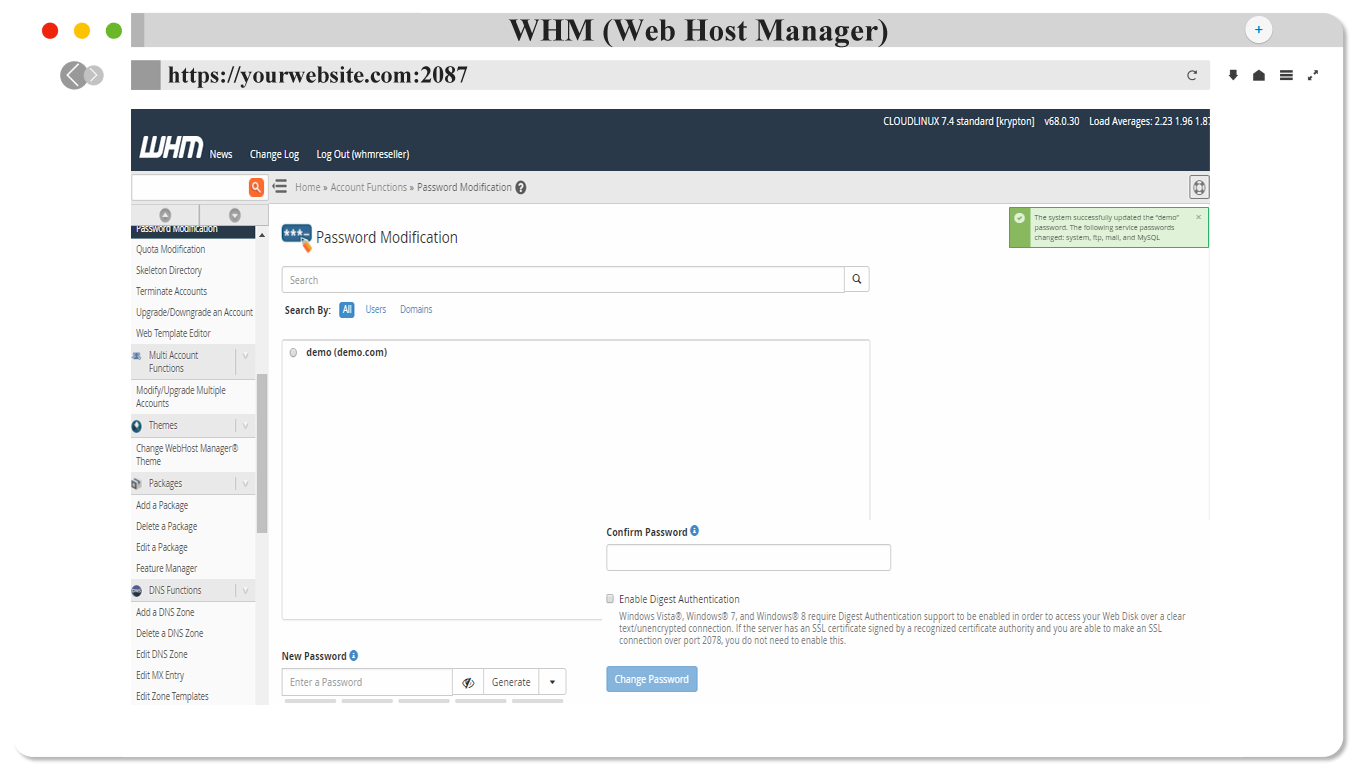Click the browser home icon
Viewport: 1362px width, 769px height.
(x=1259, y=76)
